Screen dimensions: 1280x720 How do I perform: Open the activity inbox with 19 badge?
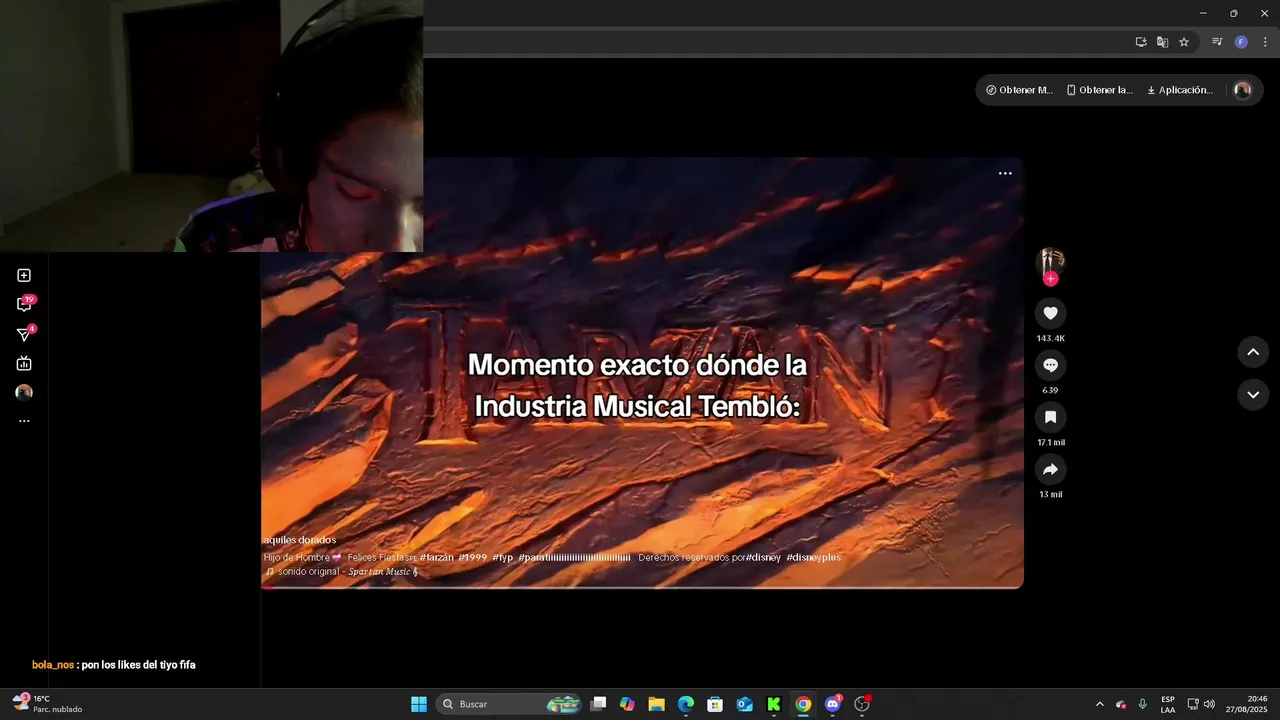tap(24, 304)
